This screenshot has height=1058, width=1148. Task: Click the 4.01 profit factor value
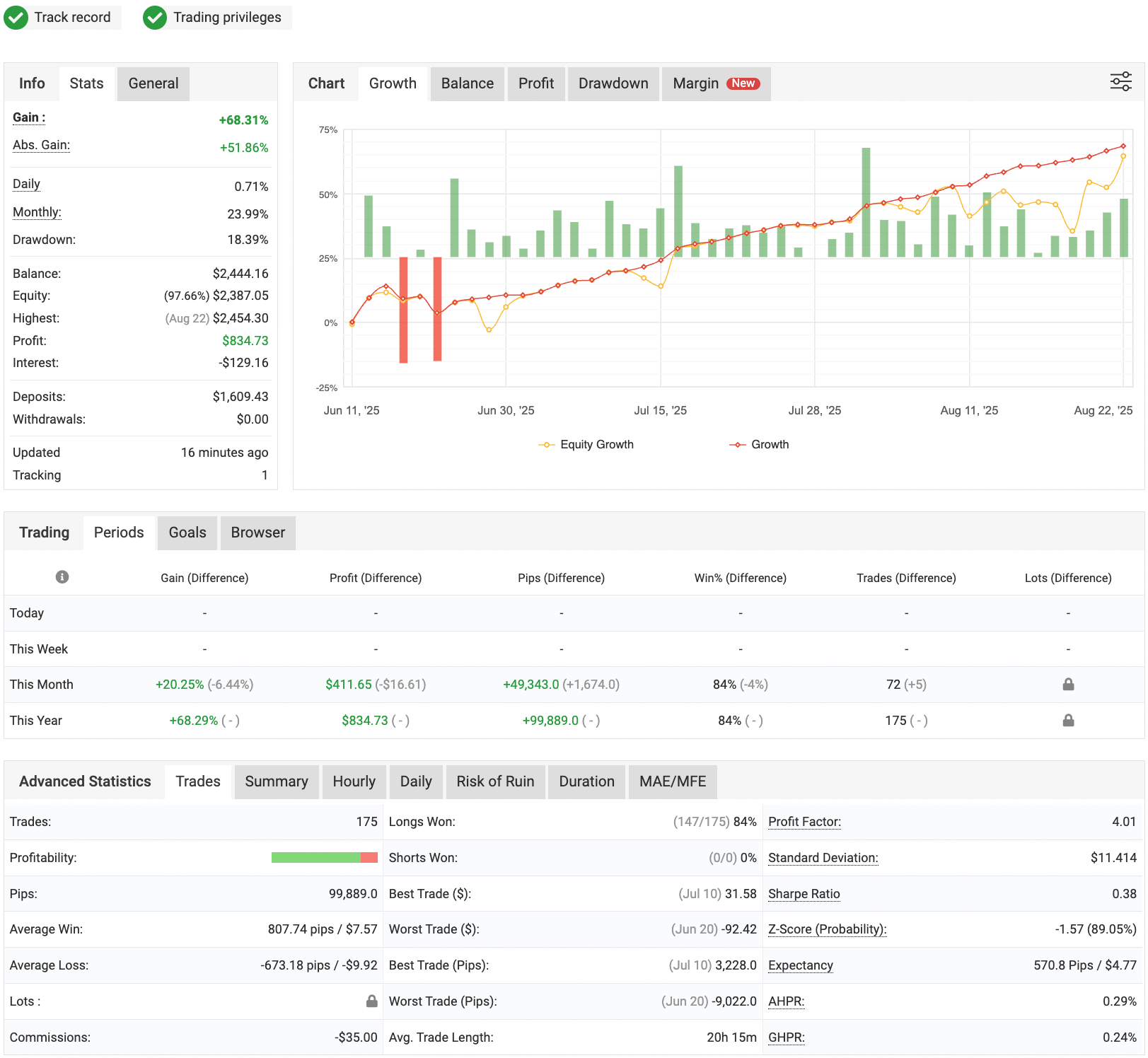[1124, 822]
